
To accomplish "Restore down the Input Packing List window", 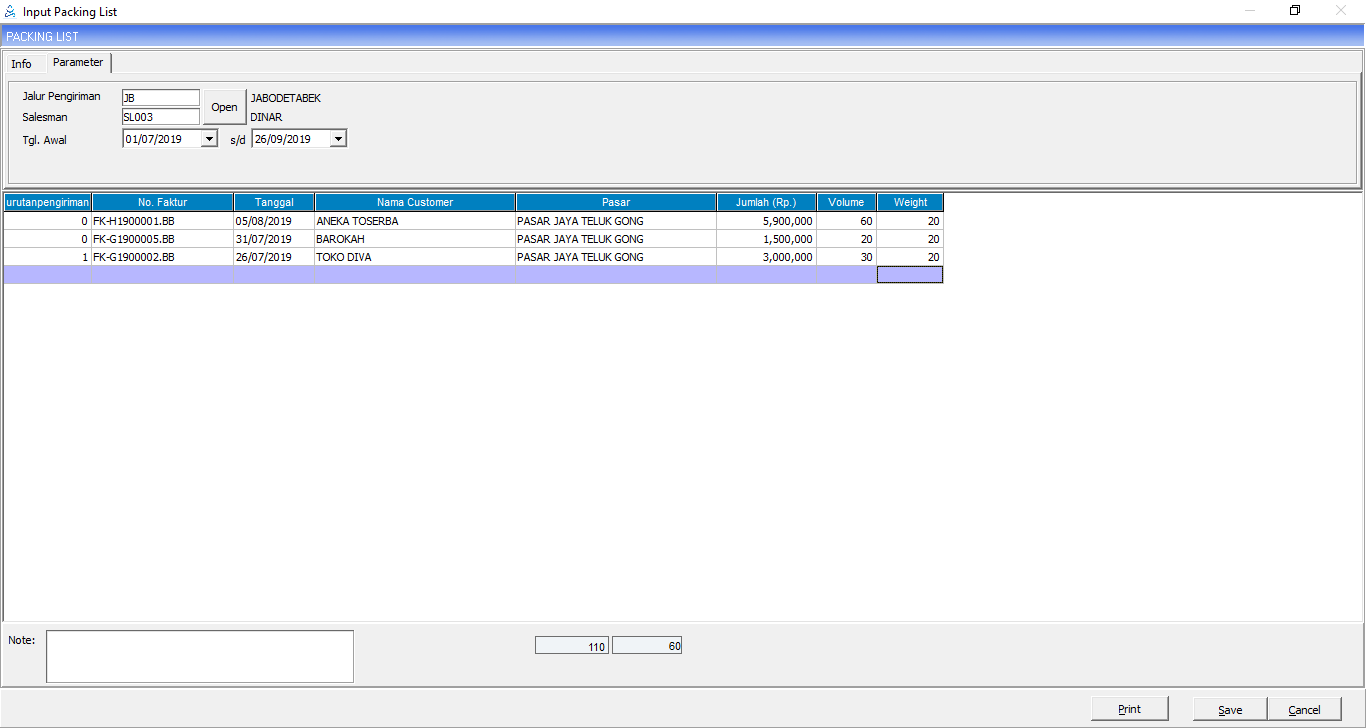I will click(x=1295, y=11).
